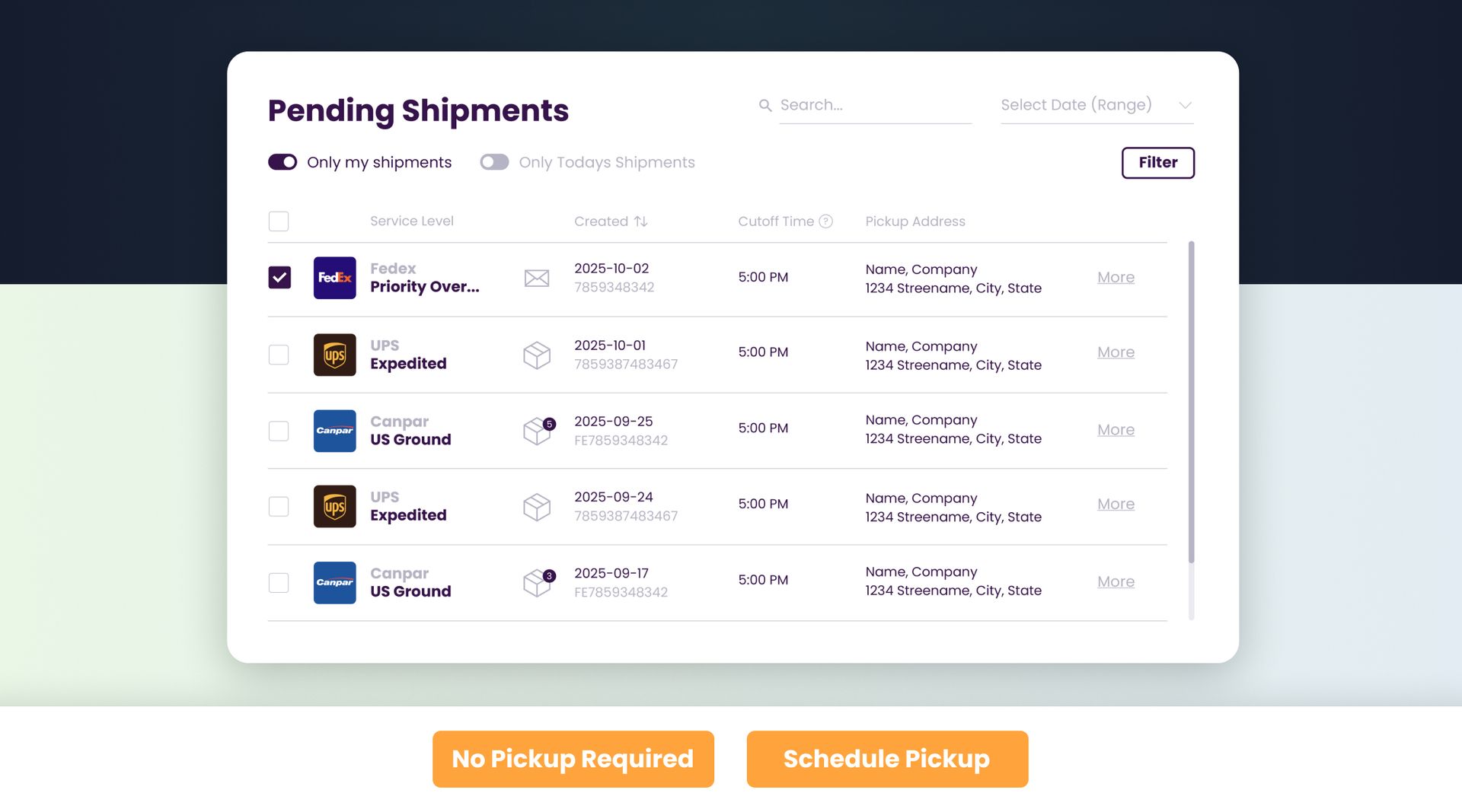1462x812 pixels.
Task: Tick the select-all checkbox in the table header
Action: click(279, 221)
